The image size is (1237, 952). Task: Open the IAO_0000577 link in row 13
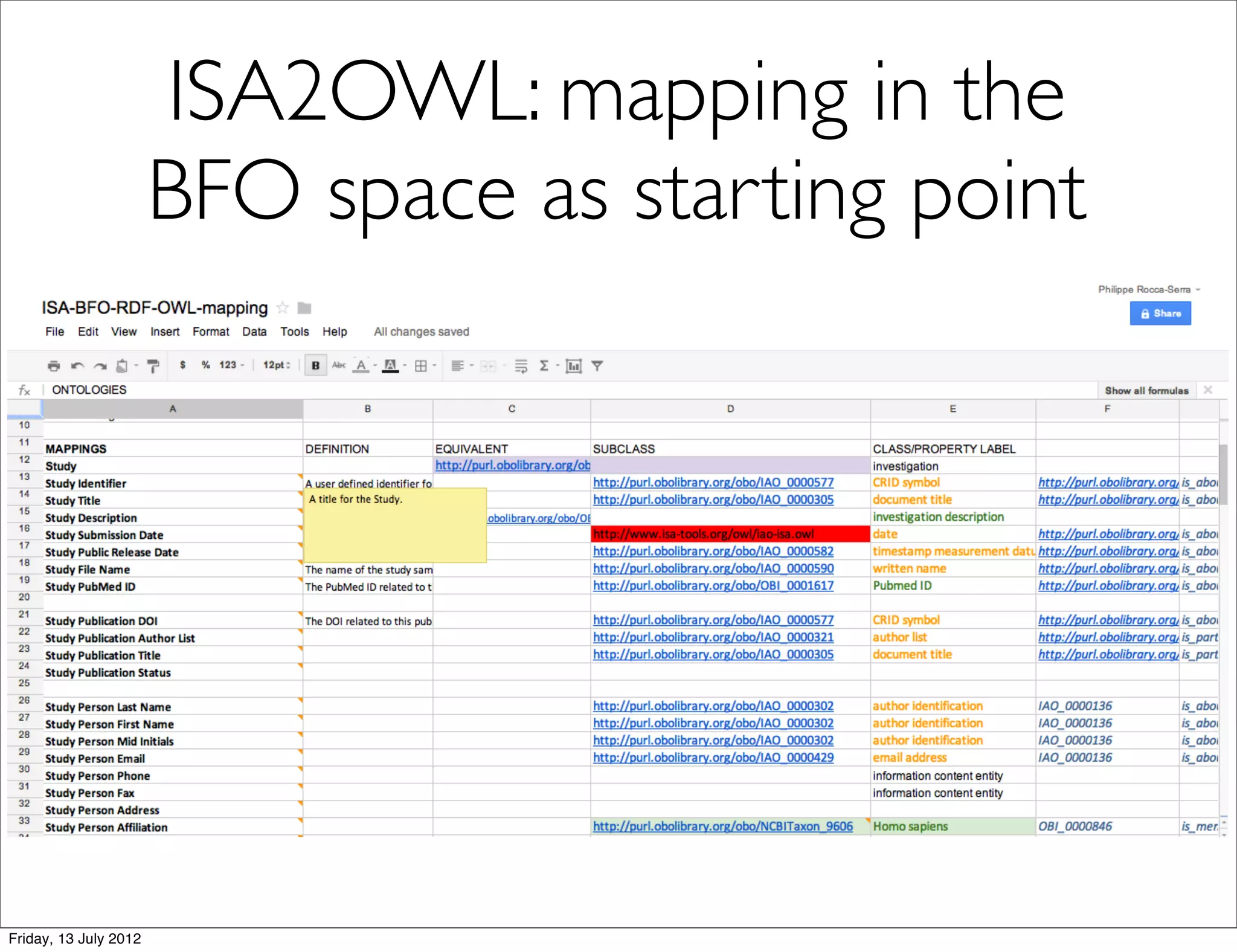[x=713, y=483]
